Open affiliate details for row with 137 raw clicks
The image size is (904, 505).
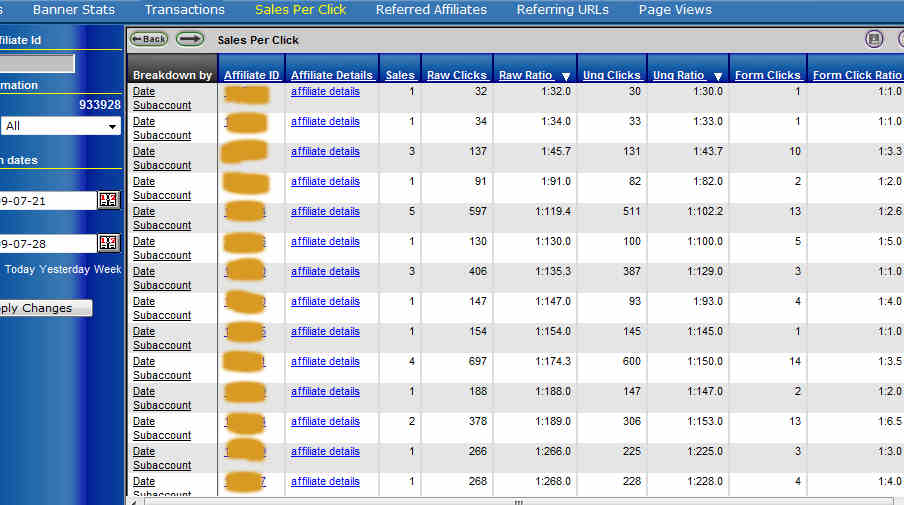click(325, 151)
